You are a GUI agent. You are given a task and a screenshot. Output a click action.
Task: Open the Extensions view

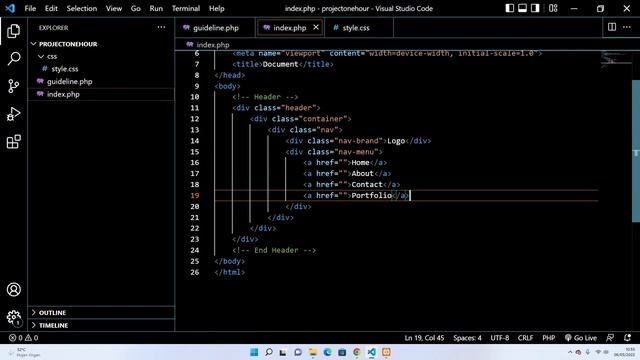(x=13, y=142)
